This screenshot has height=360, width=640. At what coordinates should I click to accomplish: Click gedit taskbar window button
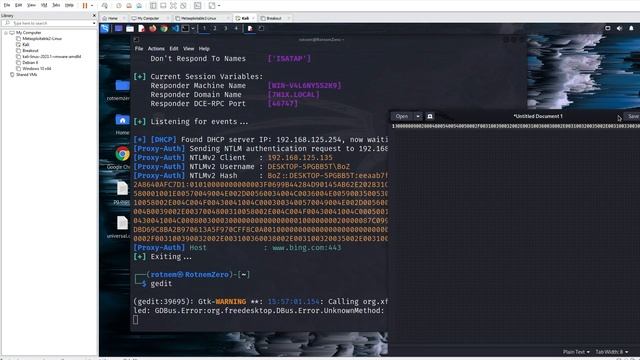[x=250, y=28]
